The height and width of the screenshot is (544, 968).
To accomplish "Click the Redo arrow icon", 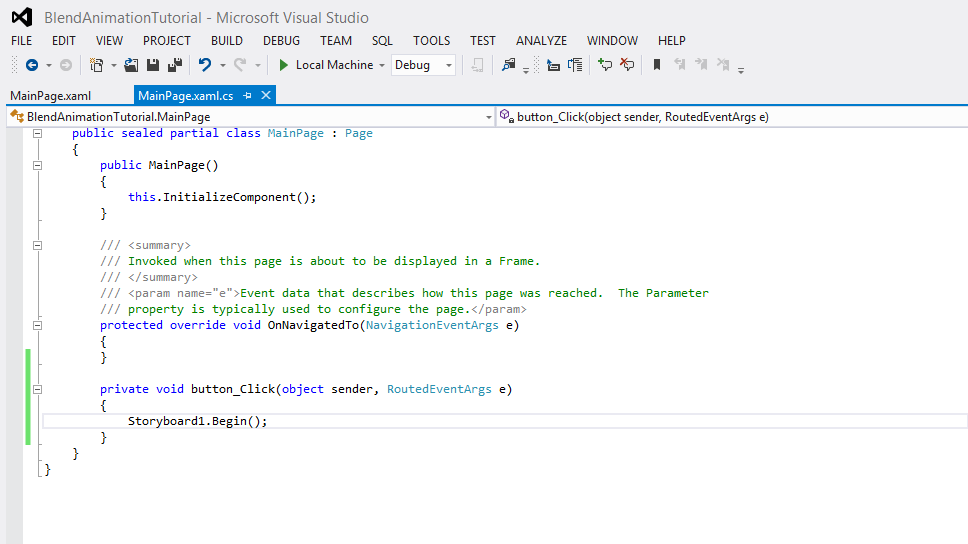I will [x=240, y=65].
